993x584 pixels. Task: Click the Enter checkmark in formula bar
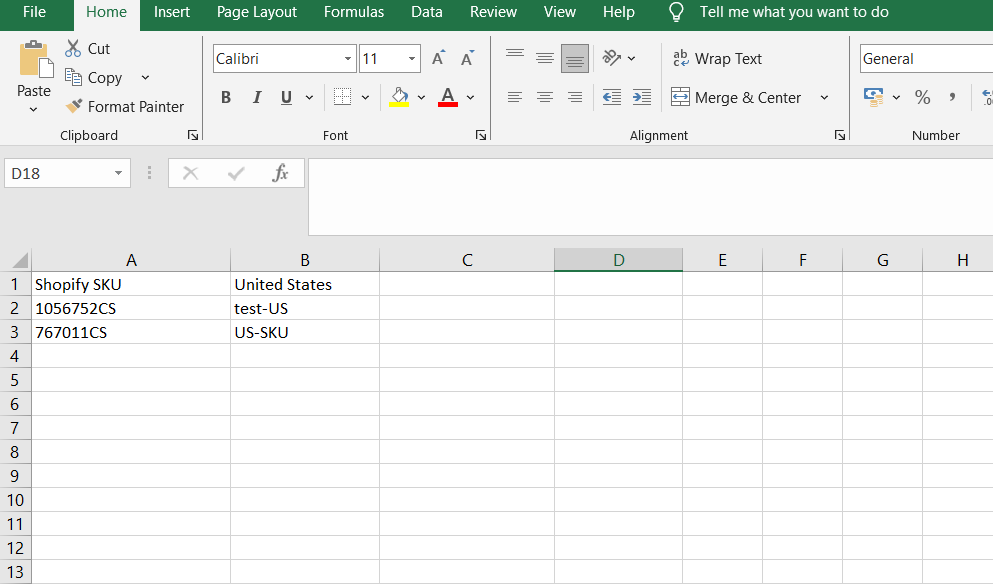pos(236,173)
